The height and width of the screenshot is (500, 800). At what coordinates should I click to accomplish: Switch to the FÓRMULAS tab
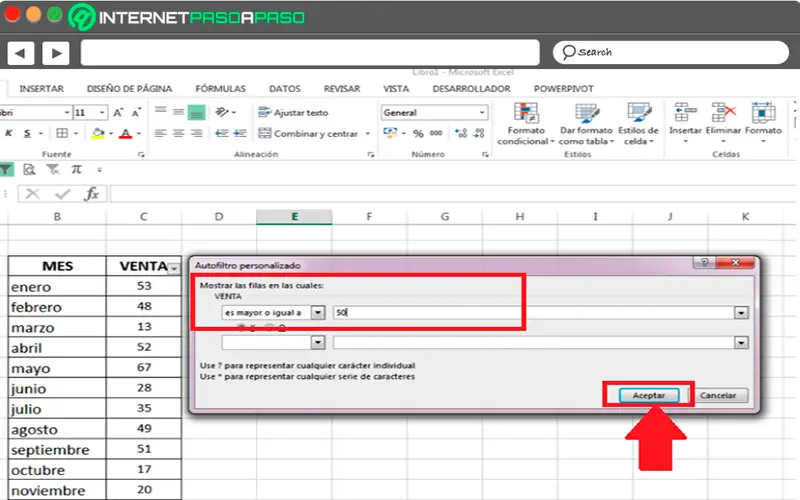coord(220,89)
